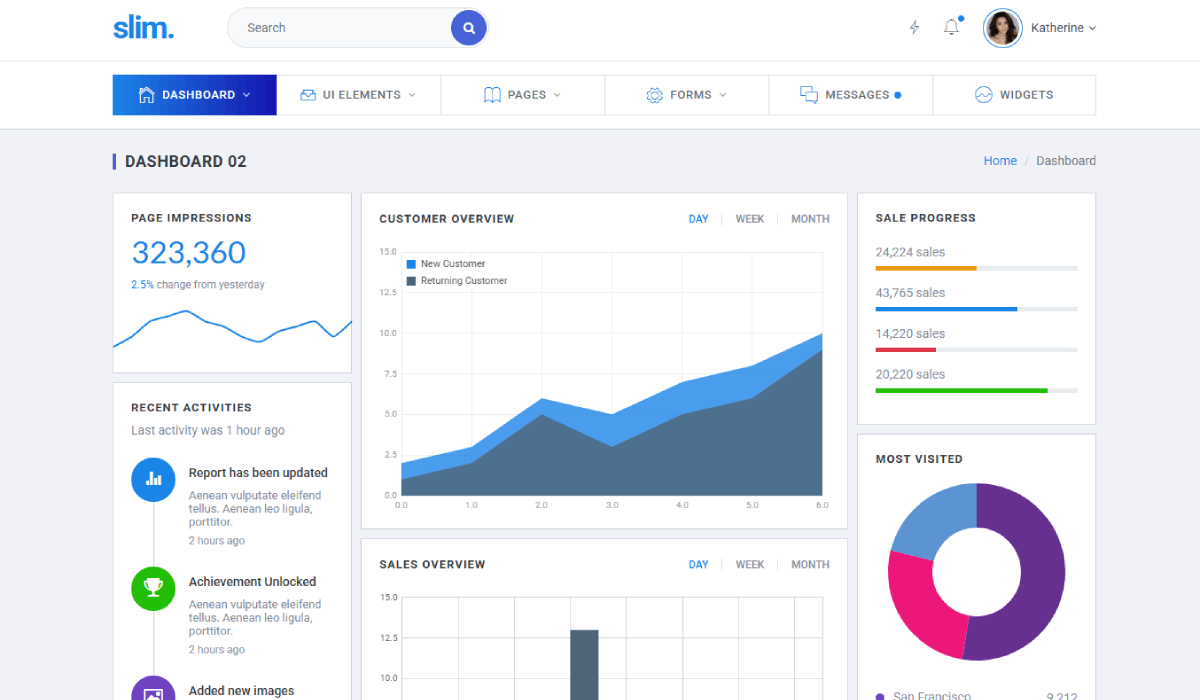Open the Added new images activity
1200x700 pixels.
(241, 691)
